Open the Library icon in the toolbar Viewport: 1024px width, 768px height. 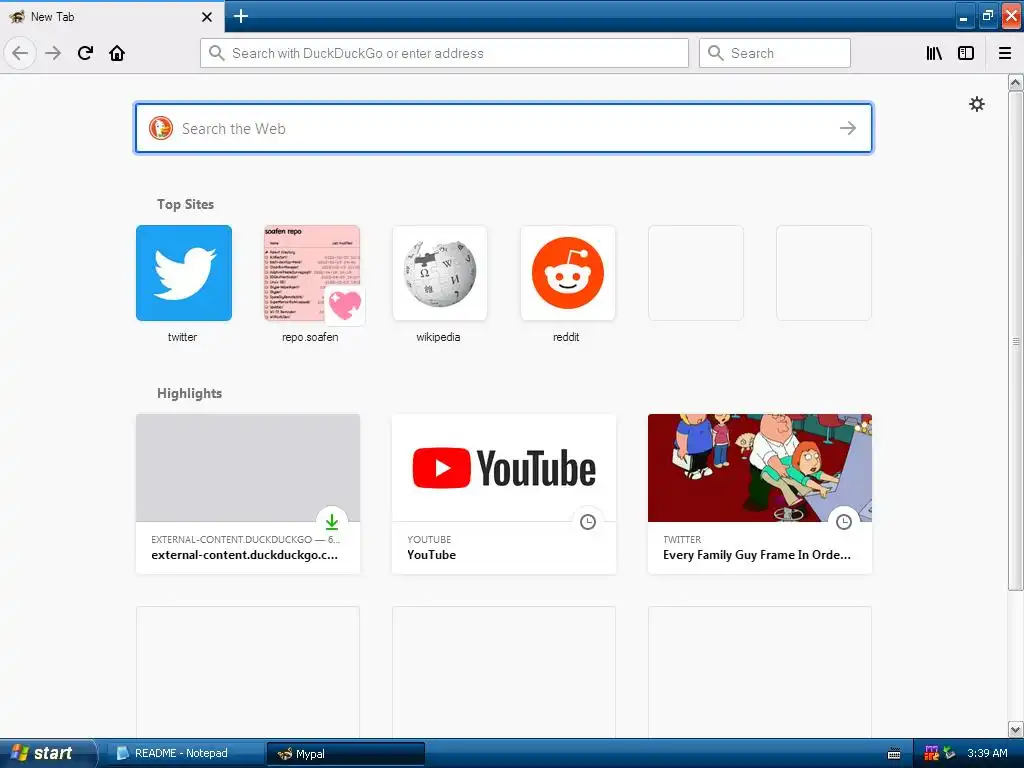[x=934, y=53]
